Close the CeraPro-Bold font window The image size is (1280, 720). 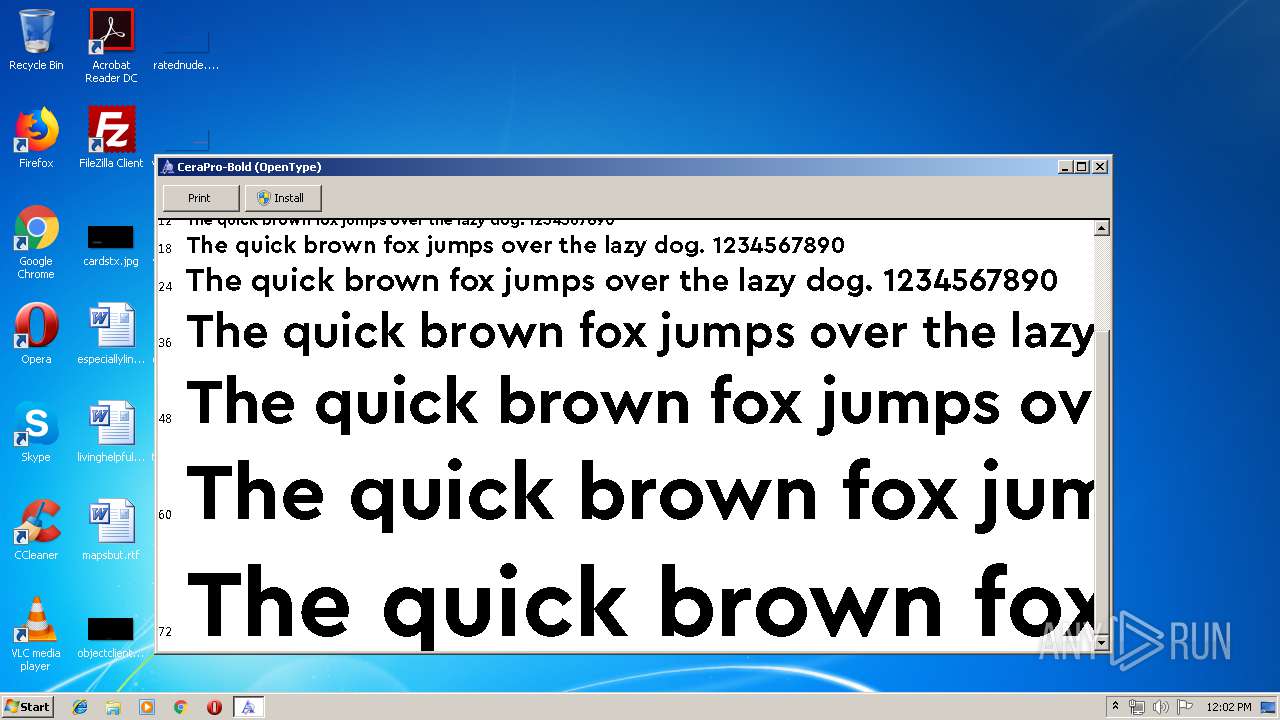(1099, 167)
